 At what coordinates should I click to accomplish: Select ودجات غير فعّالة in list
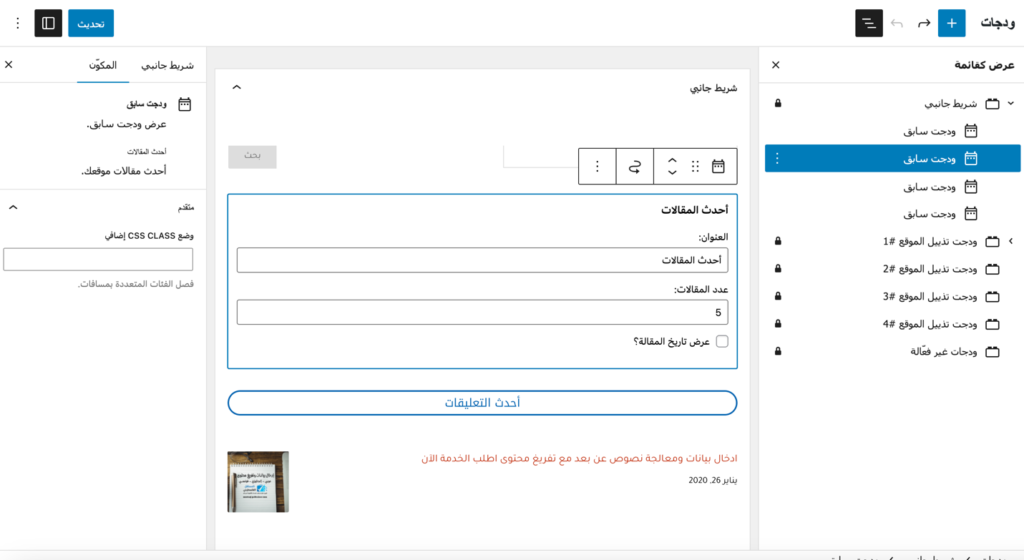[x=892, y=351]
